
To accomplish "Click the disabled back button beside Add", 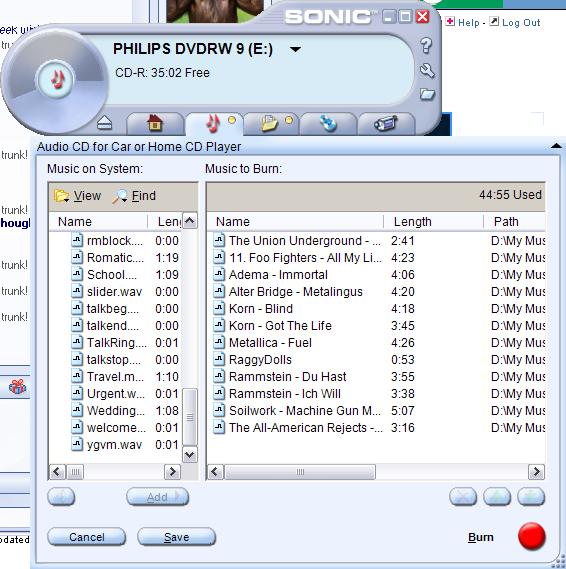I will pos(61,497).
